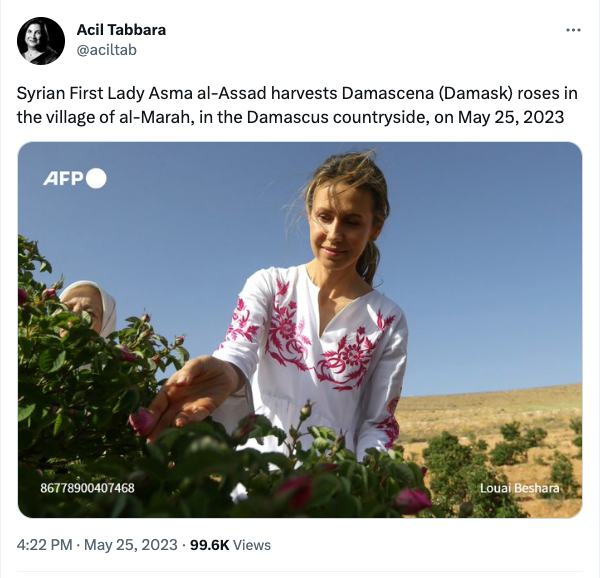Click the word Views in tweet footer
The height and width of the screenshot is (578, 600).
coord(252,545)
